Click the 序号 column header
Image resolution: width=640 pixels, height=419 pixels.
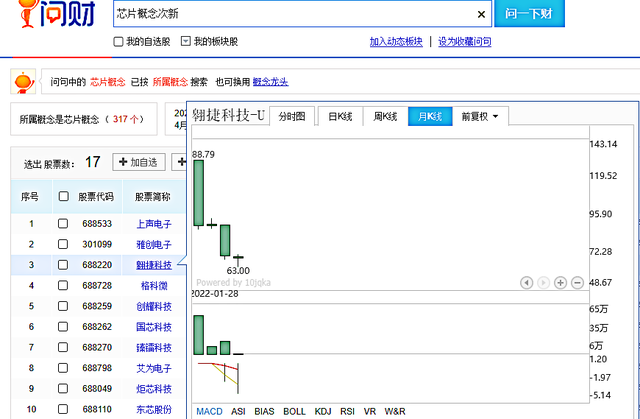coord(30,197)
